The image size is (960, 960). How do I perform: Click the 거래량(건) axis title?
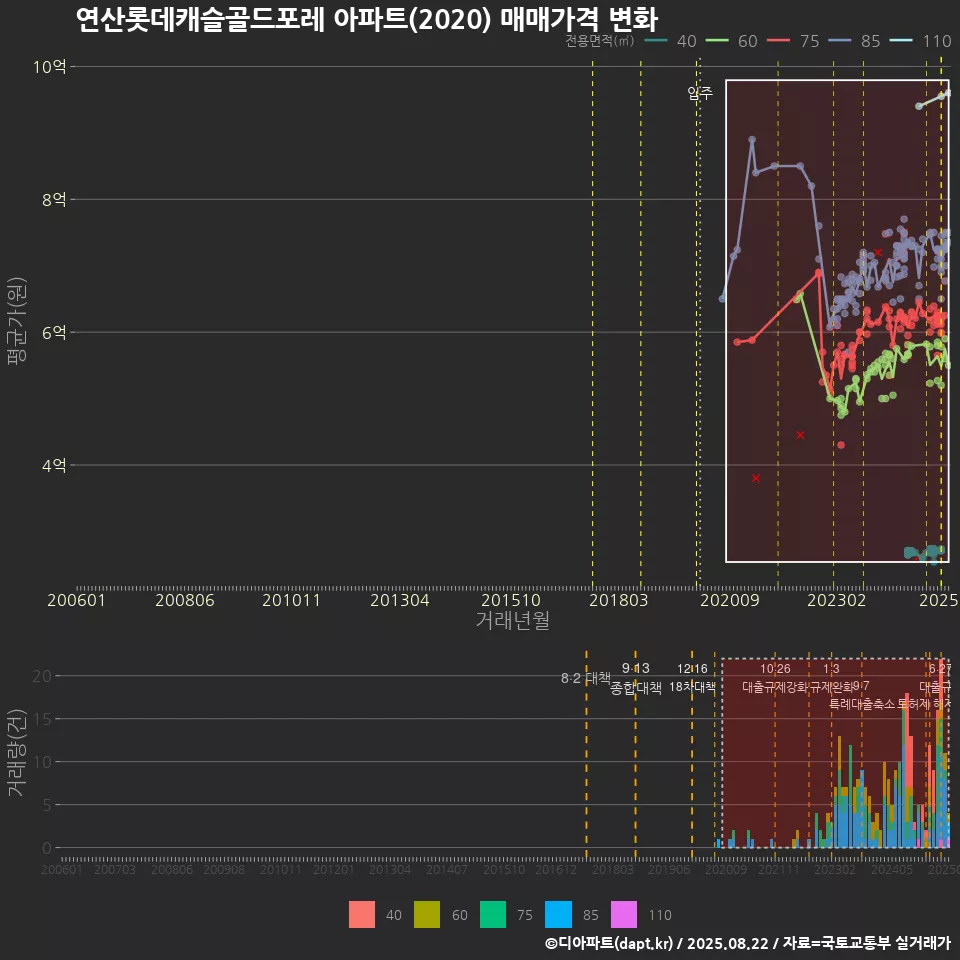tap(17, 753)
